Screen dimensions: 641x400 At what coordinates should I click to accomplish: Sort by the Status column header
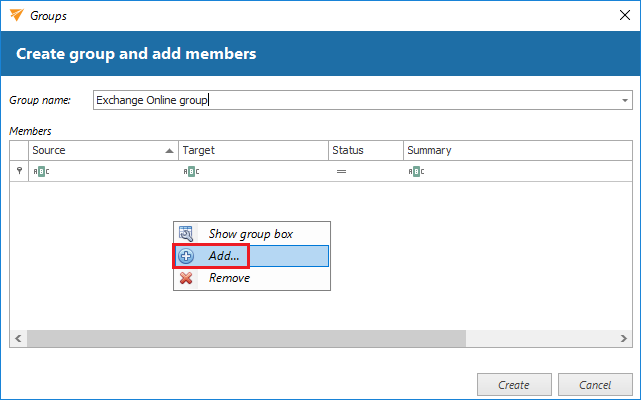[x=366, y=150]
